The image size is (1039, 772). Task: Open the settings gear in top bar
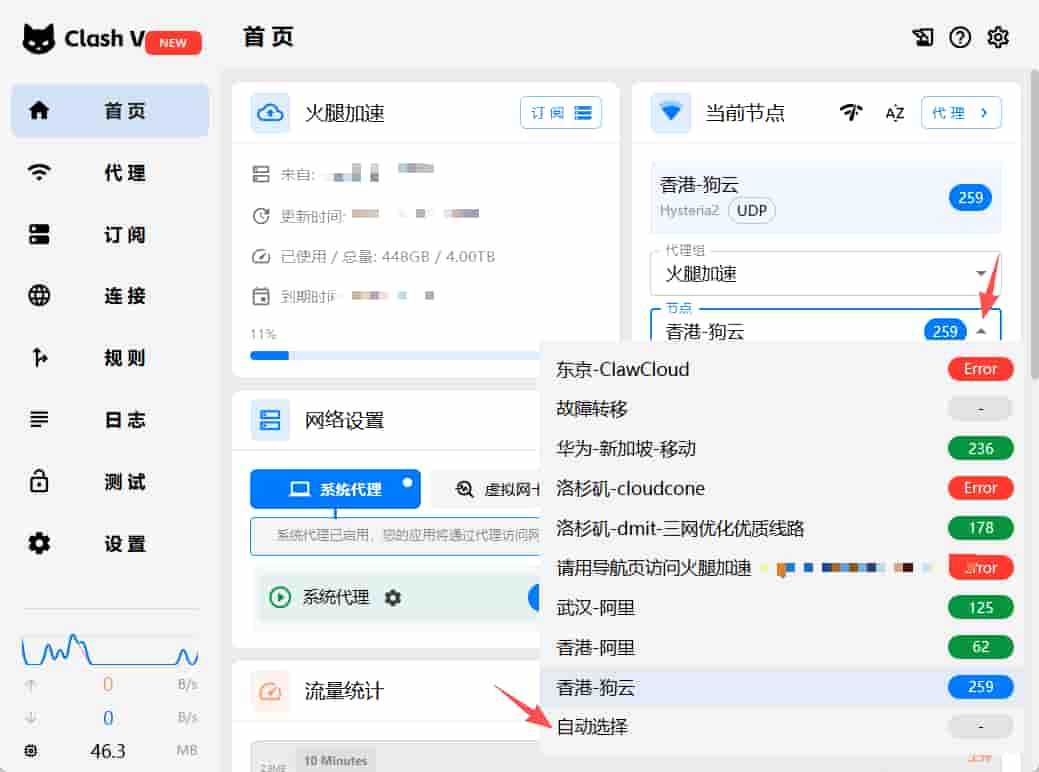998,38
